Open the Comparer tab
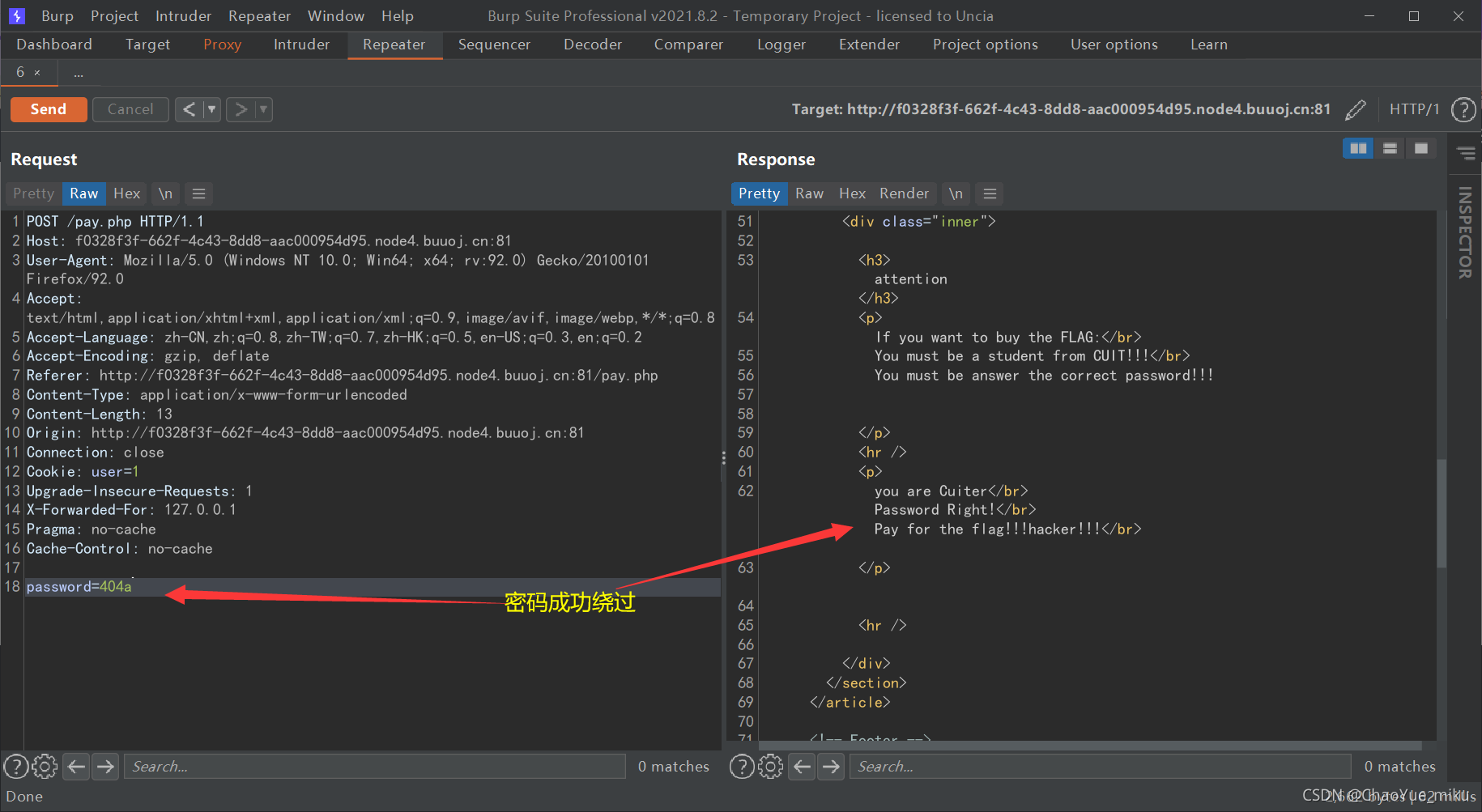Screen dimensions: 1482x812 click(x=688, y=45)
